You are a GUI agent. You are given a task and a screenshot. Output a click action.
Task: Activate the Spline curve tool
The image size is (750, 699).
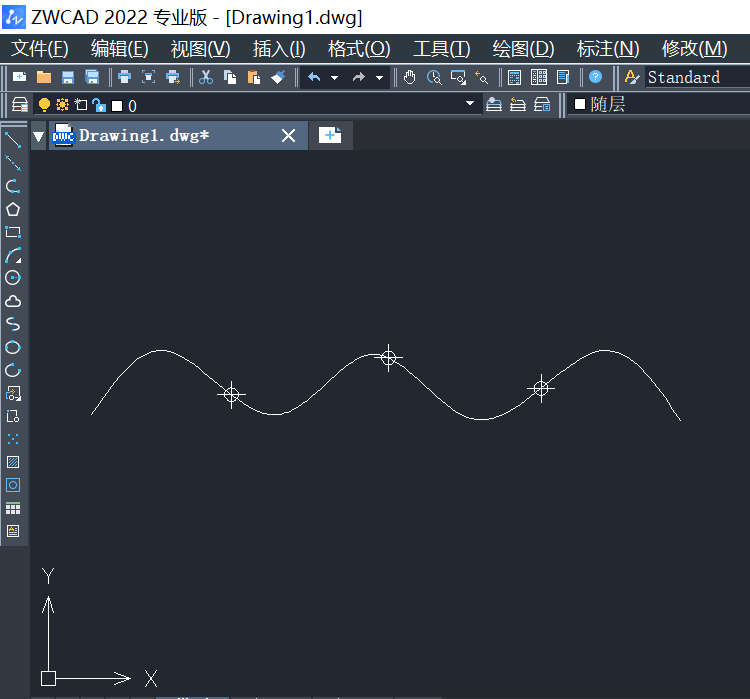tap(13, 324)
